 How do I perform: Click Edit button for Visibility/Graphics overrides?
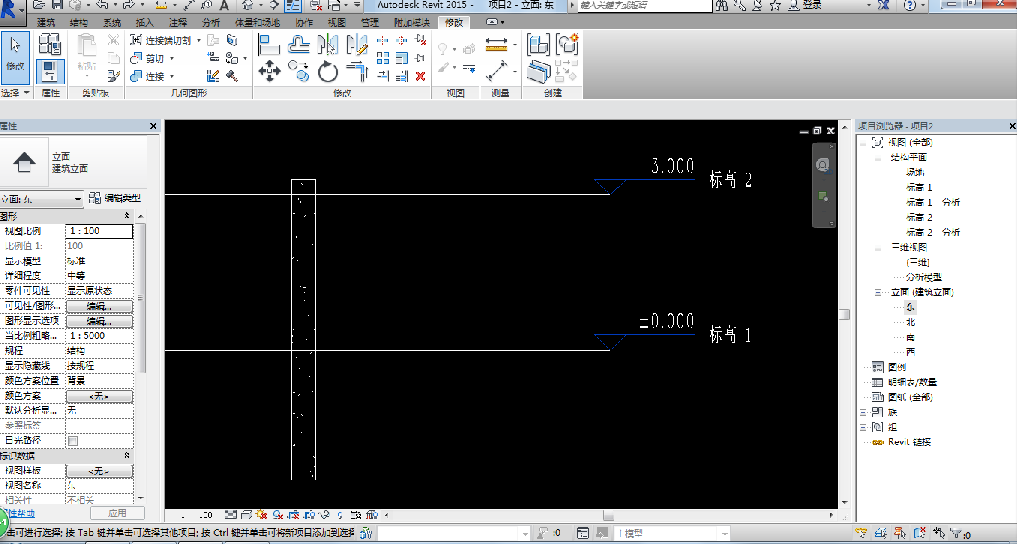[98, 306]
